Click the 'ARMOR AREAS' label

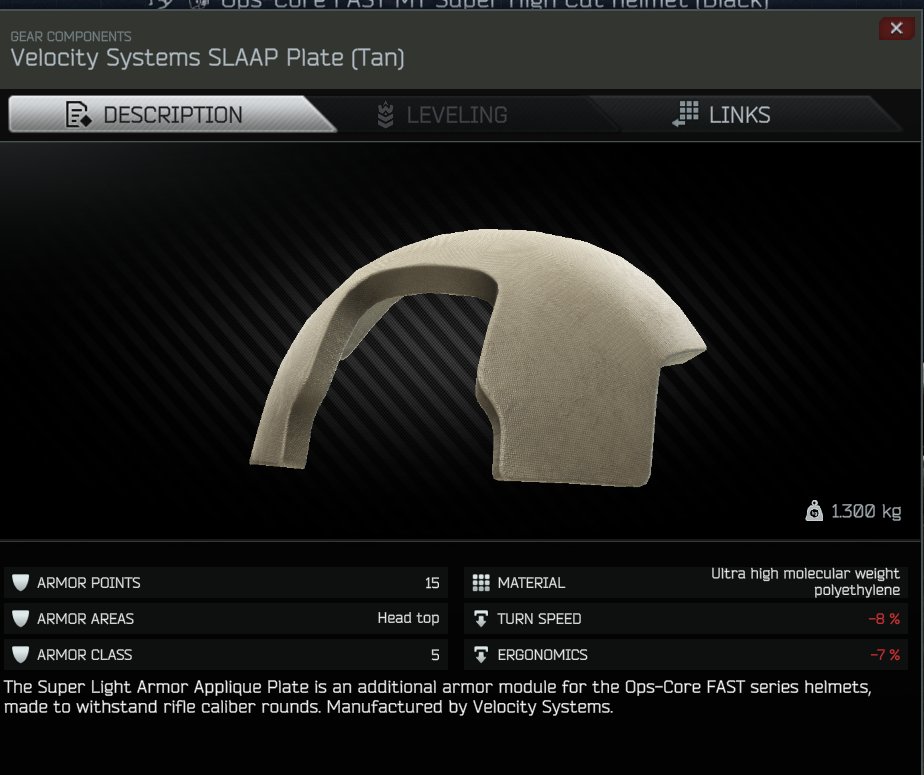click(85, 619)
